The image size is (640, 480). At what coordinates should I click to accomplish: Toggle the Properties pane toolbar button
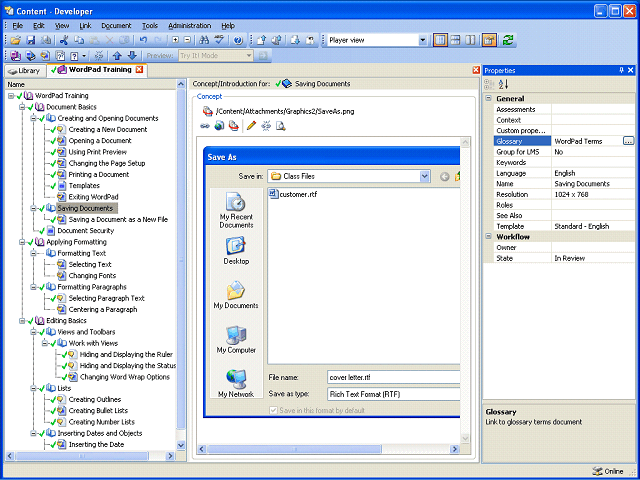tap(489, 40)
